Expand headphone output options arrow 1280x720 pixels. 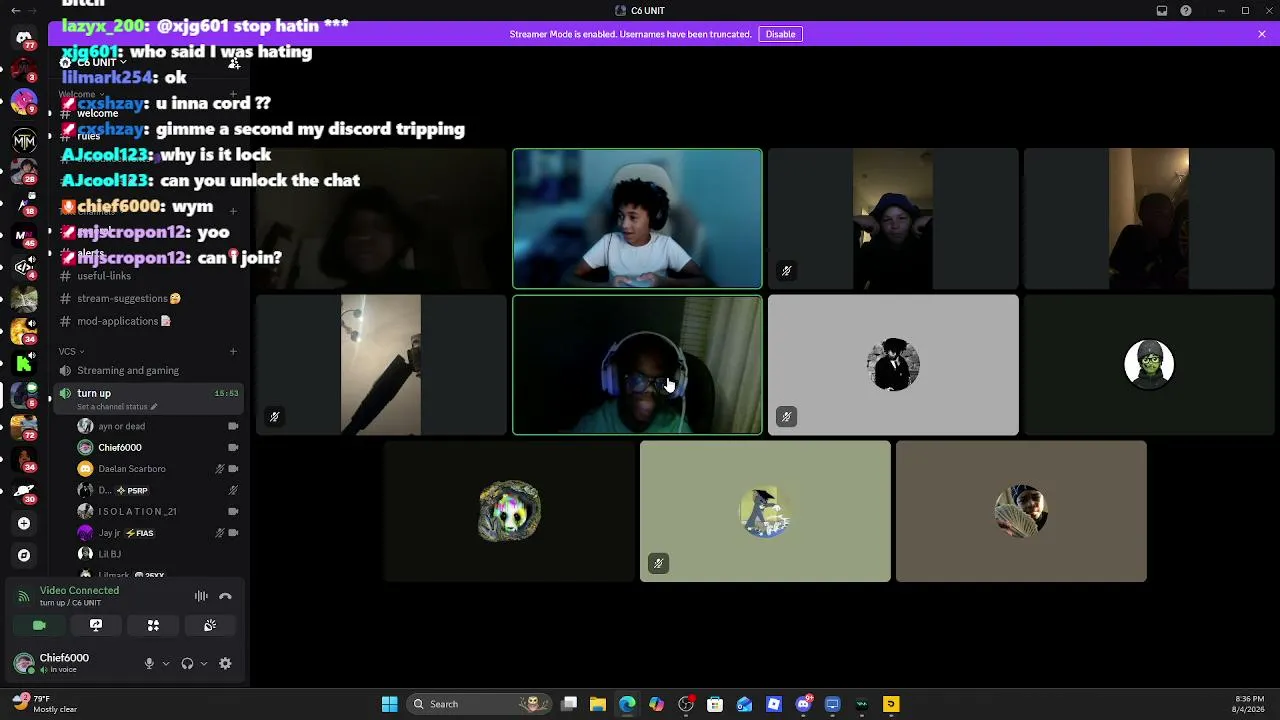pos(204,663)
